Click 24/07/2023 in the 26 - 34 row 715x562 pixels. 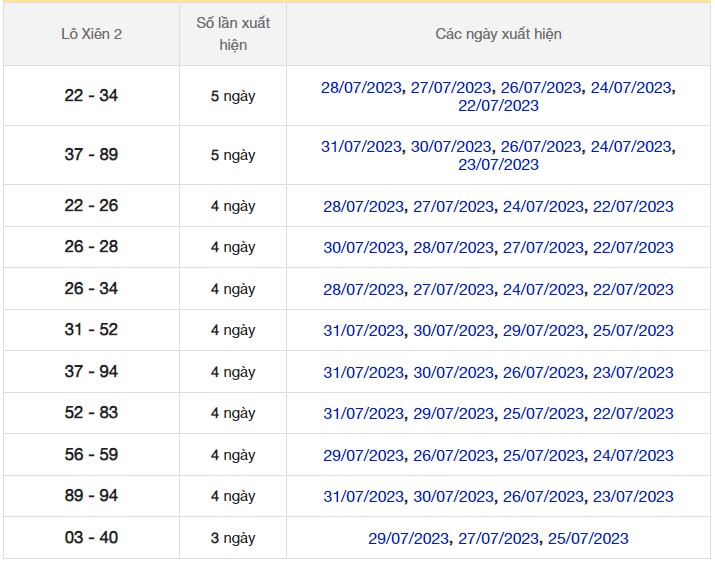543,290
